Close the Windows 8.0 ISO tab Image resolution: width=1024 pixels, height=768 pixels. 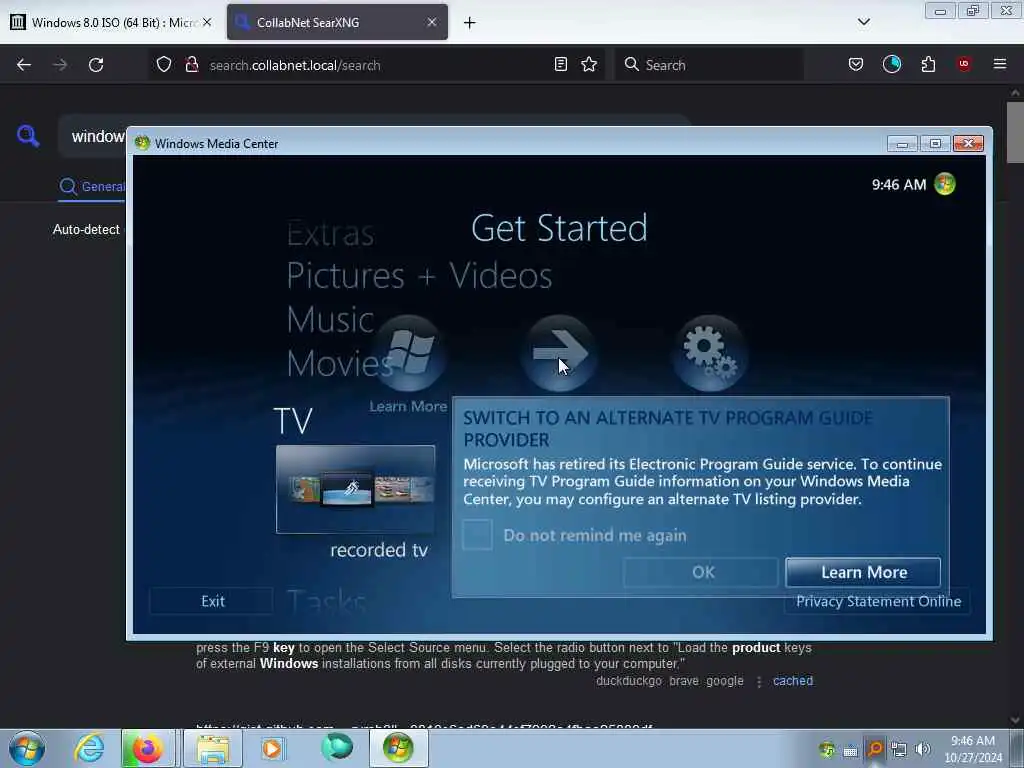207,22
